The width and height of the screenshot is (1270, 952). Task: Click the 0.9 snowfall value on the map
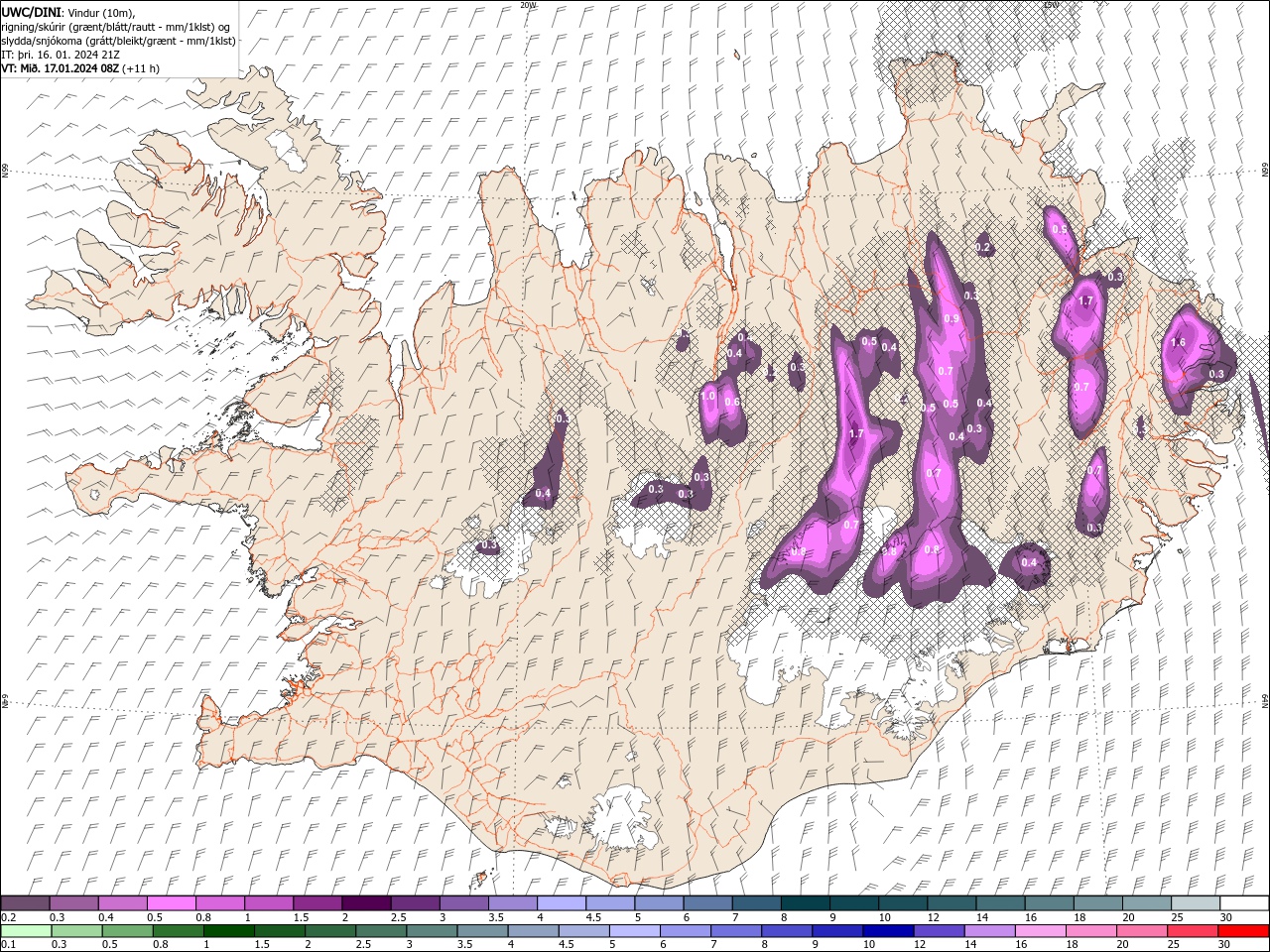(952, 319)
